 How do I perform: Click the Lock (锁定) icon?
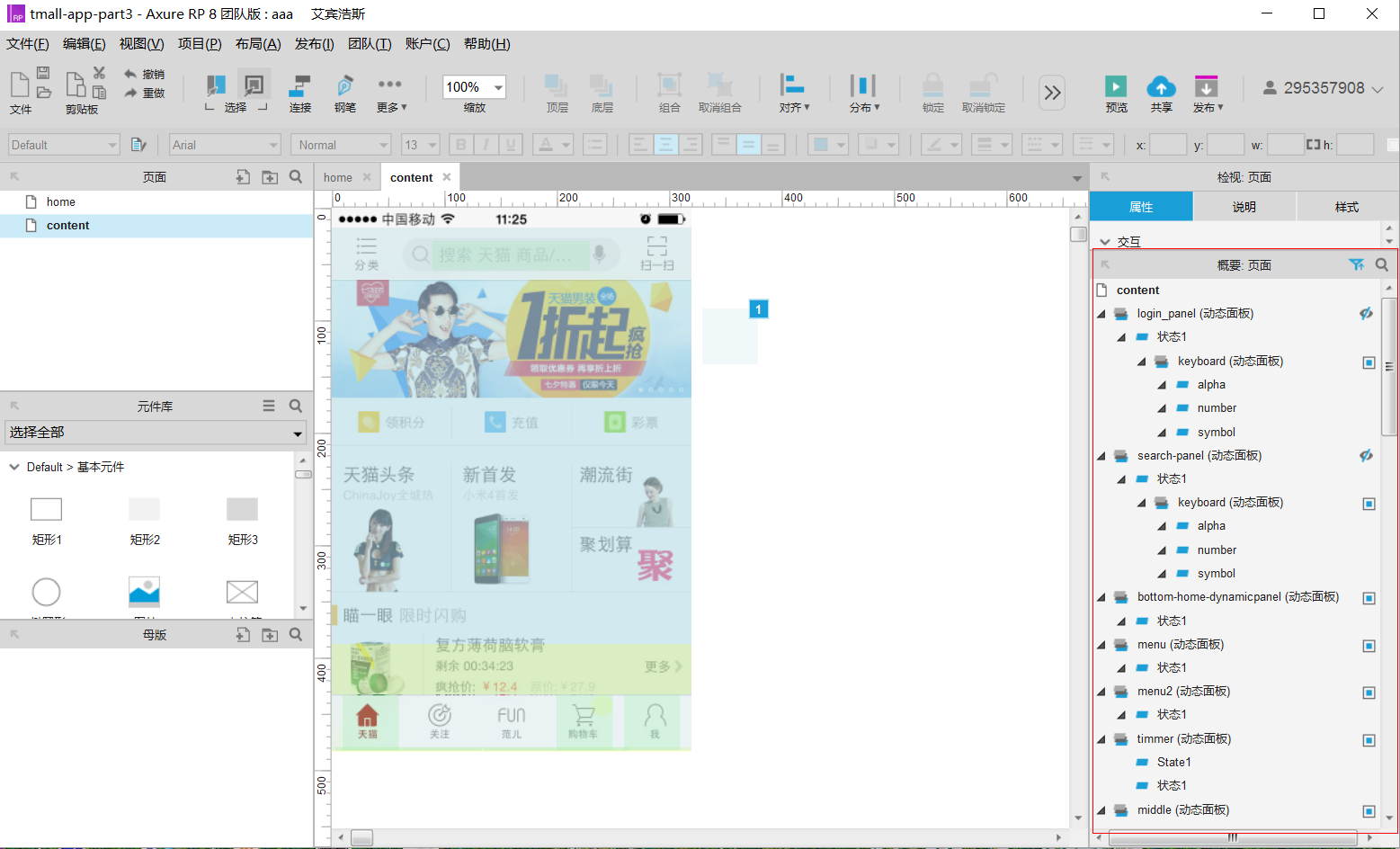point(933,85)
